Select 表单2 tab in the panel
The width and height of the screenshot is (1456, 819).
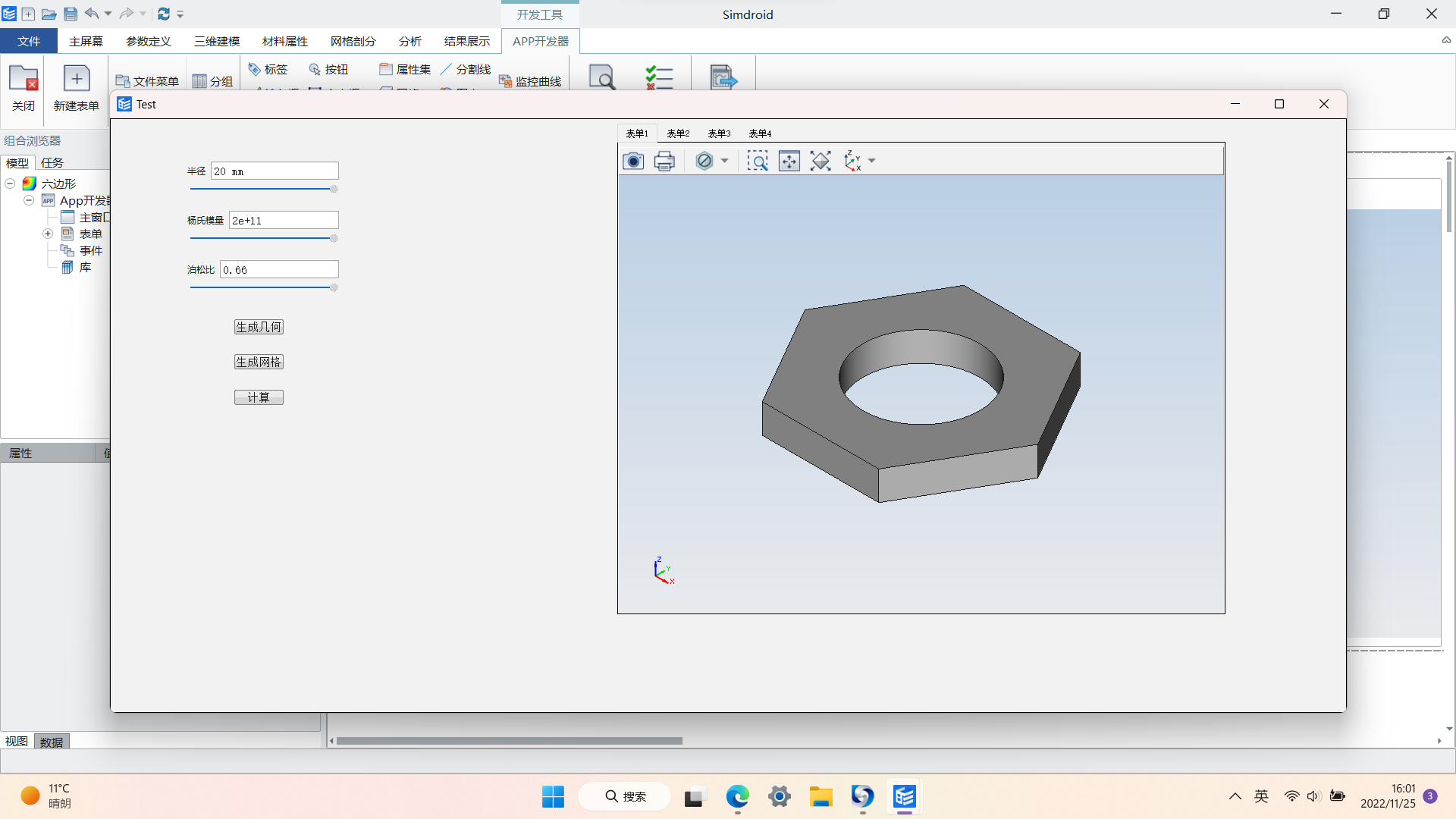coord(678,133)
